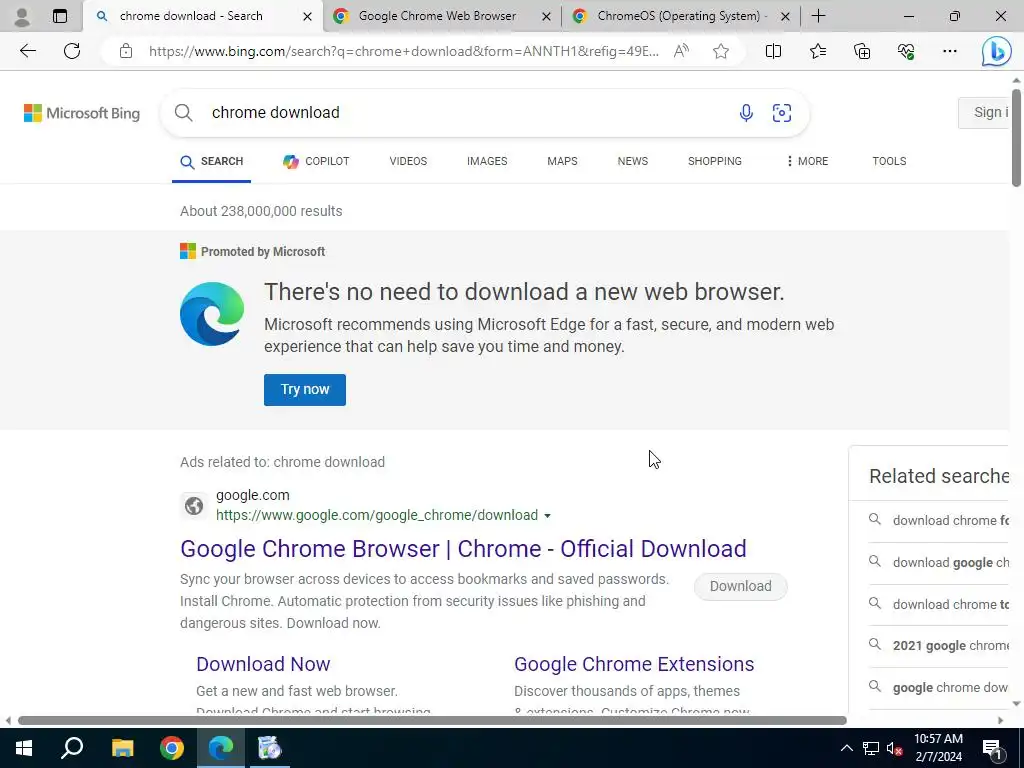Click the Try now button

(305, 390)
